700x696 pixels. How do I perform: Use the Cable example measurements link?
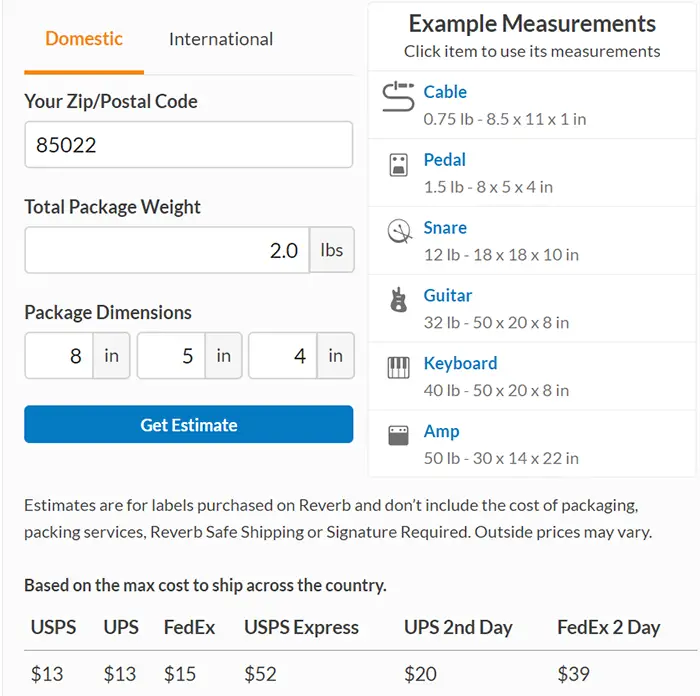coord(445,92)
